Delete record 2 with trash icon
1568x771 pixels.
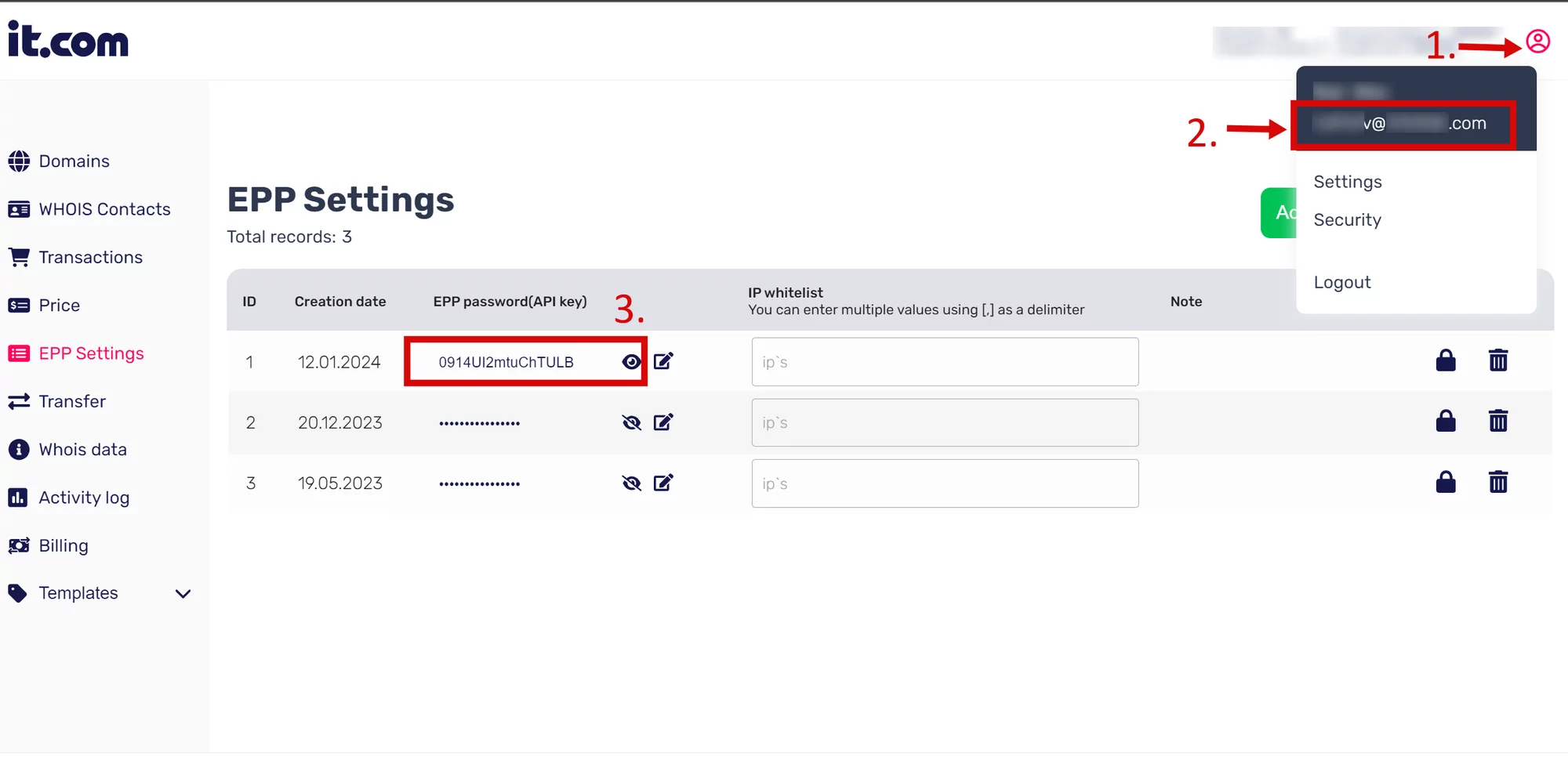(1498, 422)
